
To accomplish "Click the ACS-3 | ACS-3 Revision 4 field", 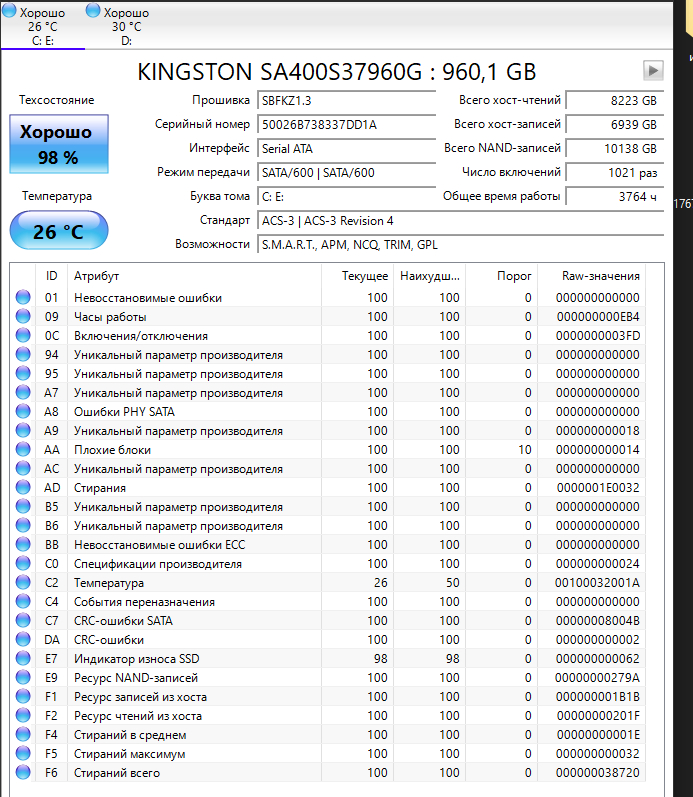I will (460, 221).
